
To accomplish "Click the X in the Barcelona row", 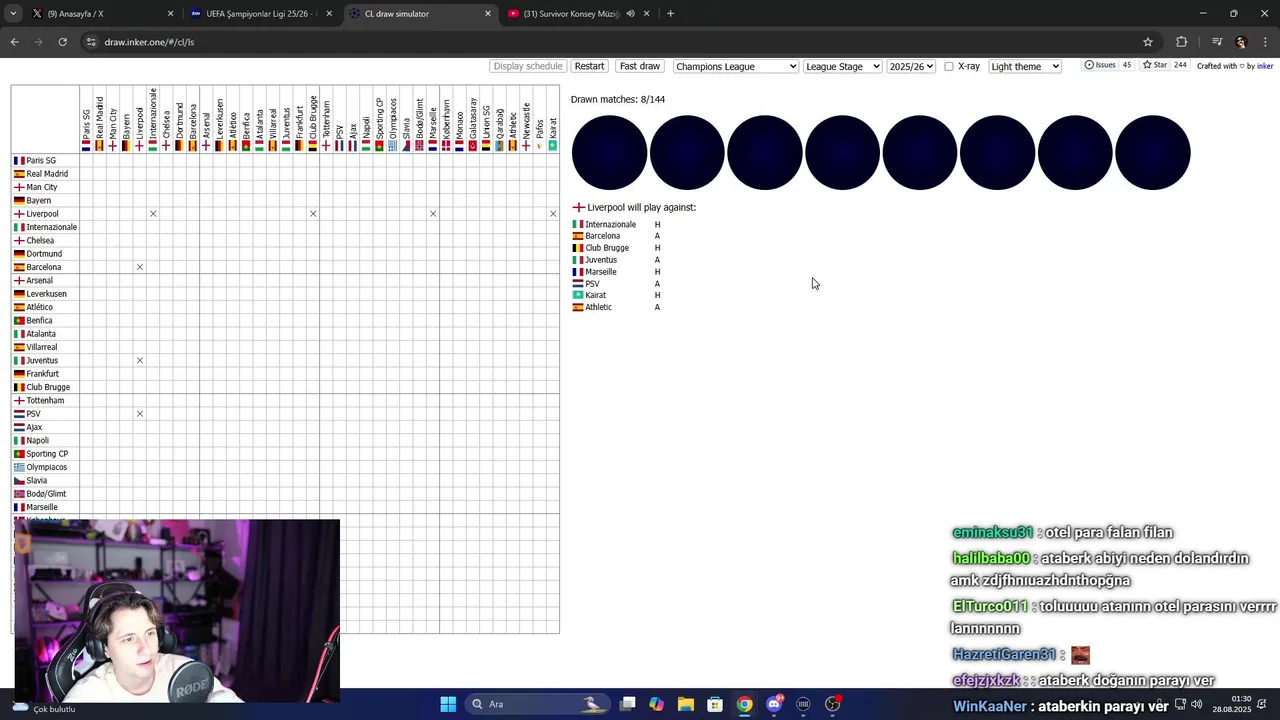I will [x=140, y=267].
